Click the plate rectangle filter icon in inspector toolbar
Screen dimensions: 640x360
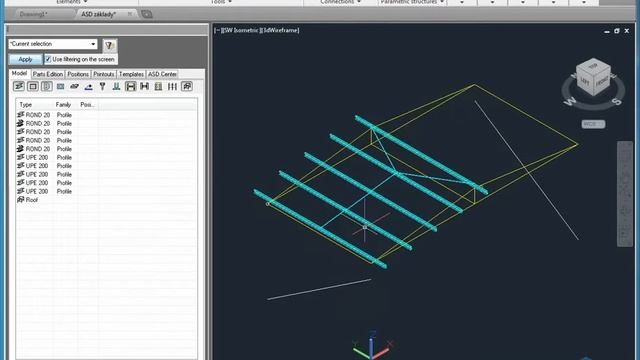[x=33, y=86]
